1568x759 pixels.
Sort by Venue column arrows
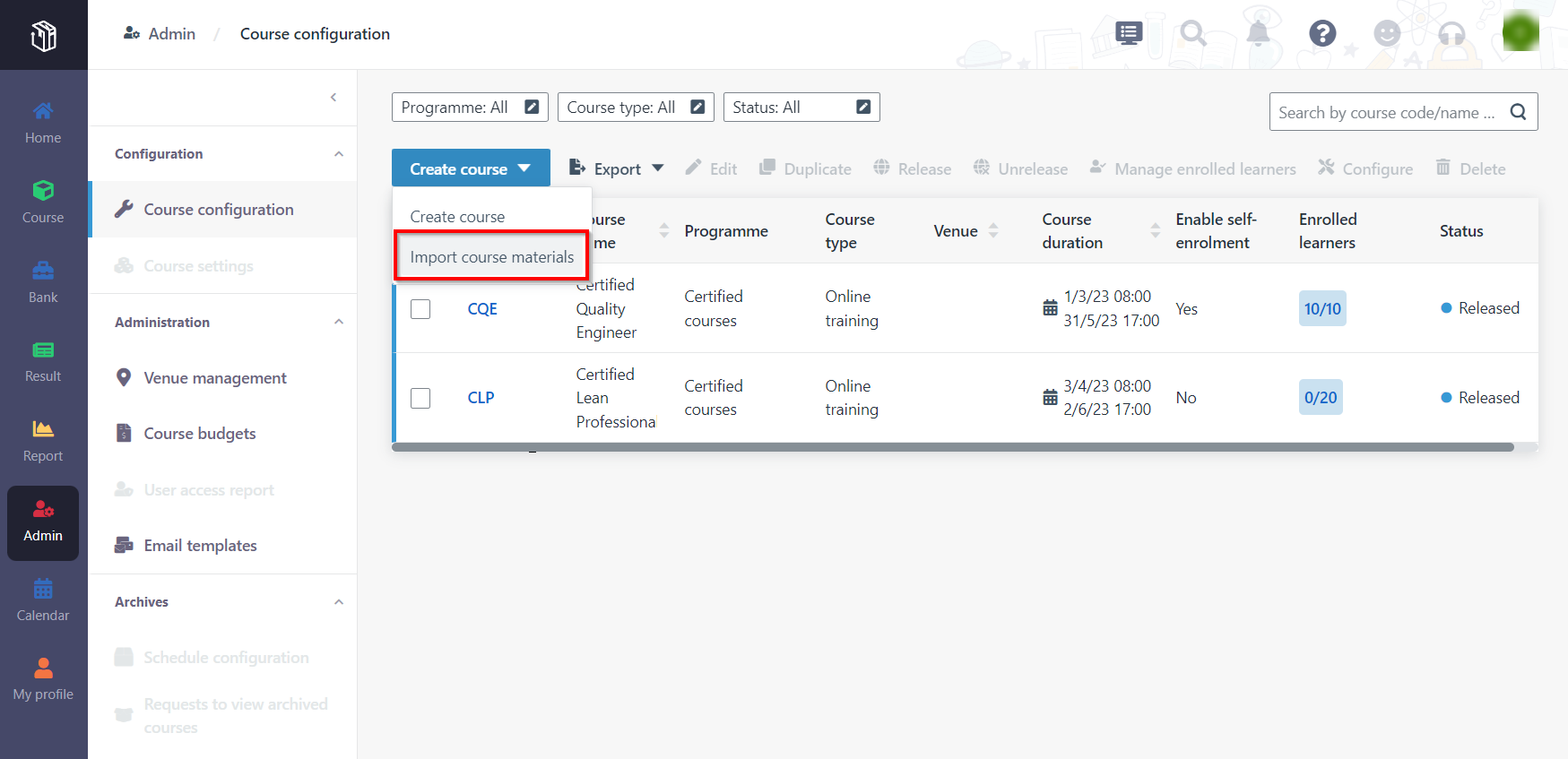pyautogui.click(x=993, y=230)
